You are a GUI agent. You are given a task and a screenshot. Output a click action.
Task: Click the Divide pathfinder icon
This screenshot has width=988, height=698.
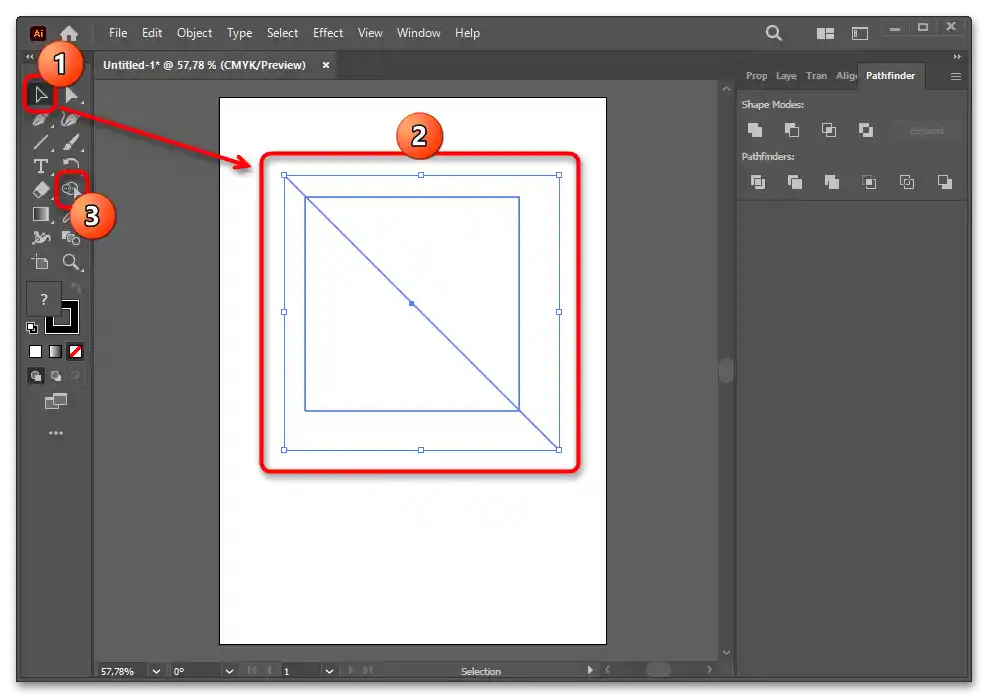[x=758, y=182]
